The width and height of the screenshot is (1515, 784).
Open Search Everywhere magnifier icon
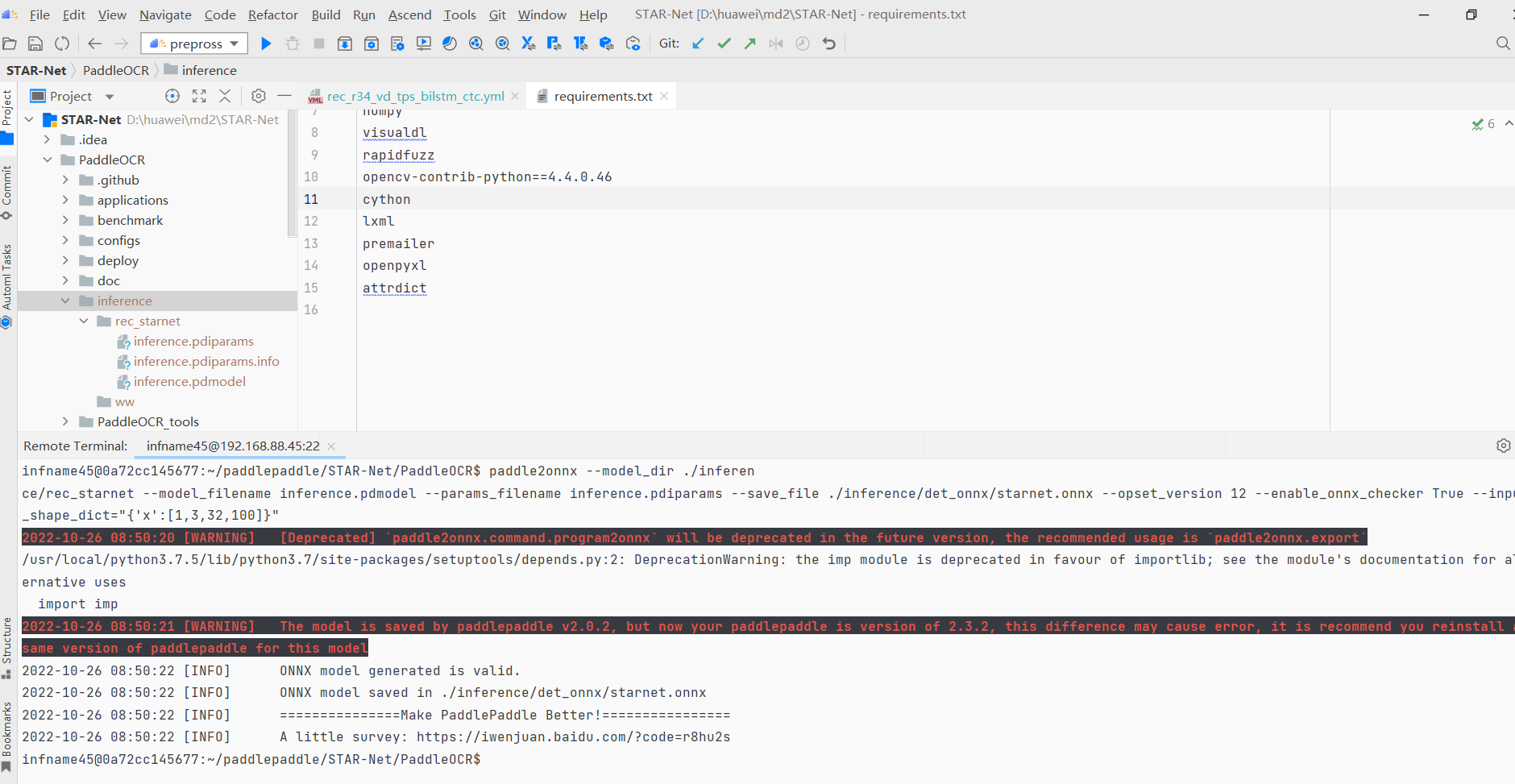[x=1503, y=44]
